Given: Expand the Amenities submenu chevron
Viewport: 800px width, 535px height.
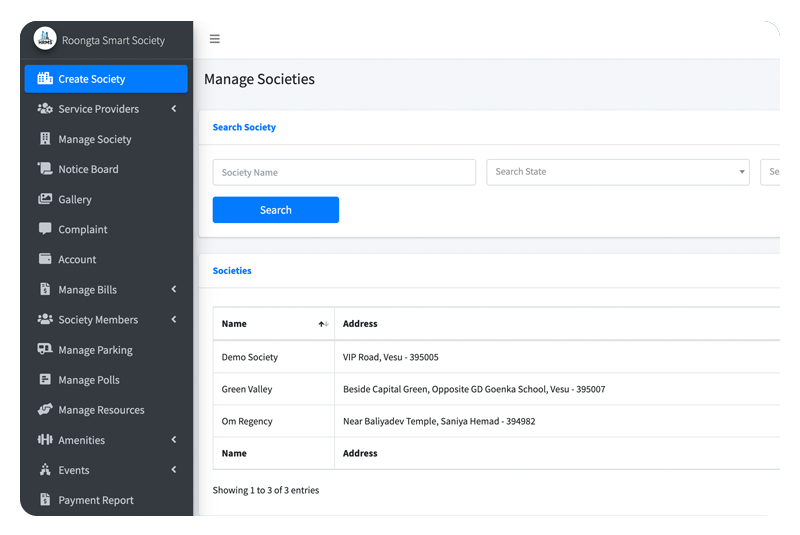Looking at the screenshot, I should point(173,440).
